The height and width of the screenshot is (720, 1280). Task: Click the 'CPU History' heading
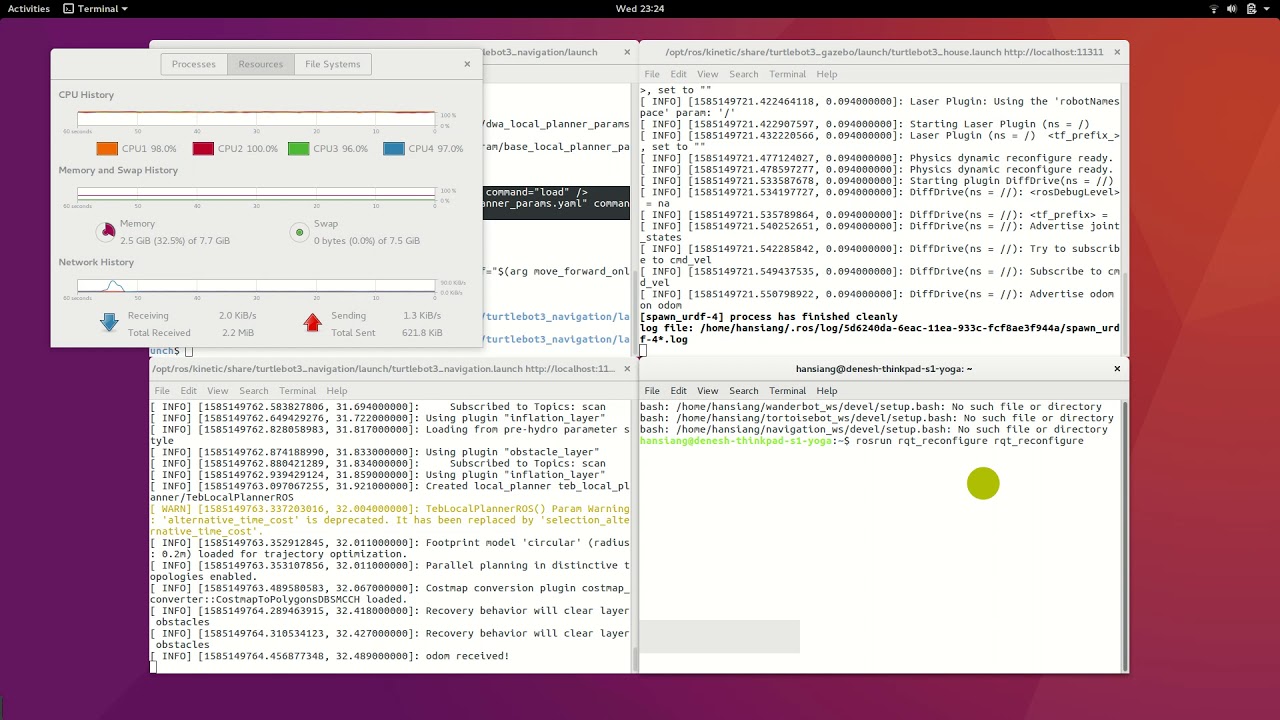tap(86, 95)
